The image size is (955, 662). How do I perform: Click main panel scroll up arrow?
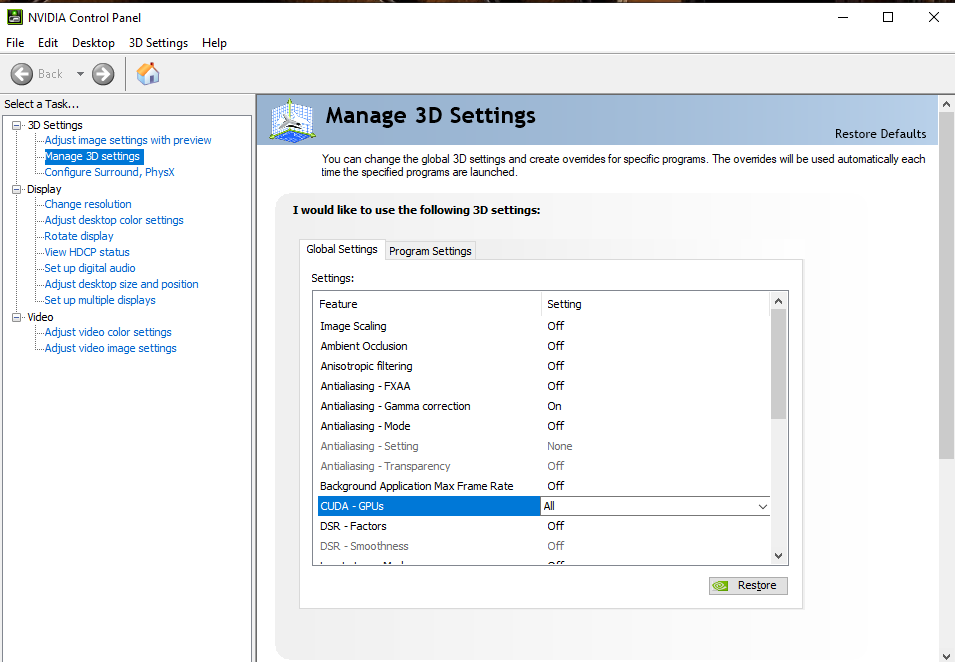[946, 104]
